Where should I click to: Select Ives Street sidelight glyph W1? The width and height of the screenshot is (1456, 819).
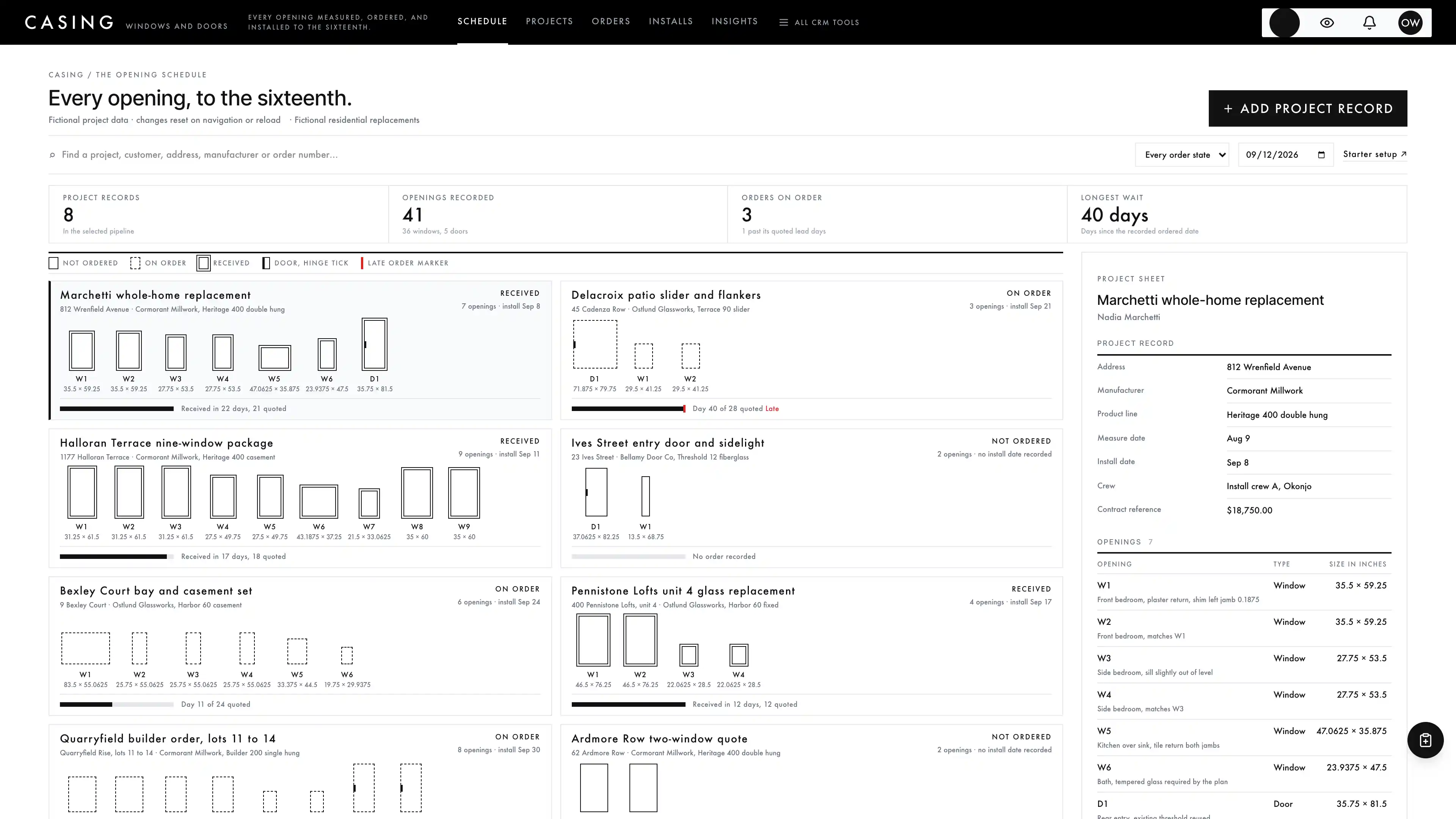[x=645, y=496]
